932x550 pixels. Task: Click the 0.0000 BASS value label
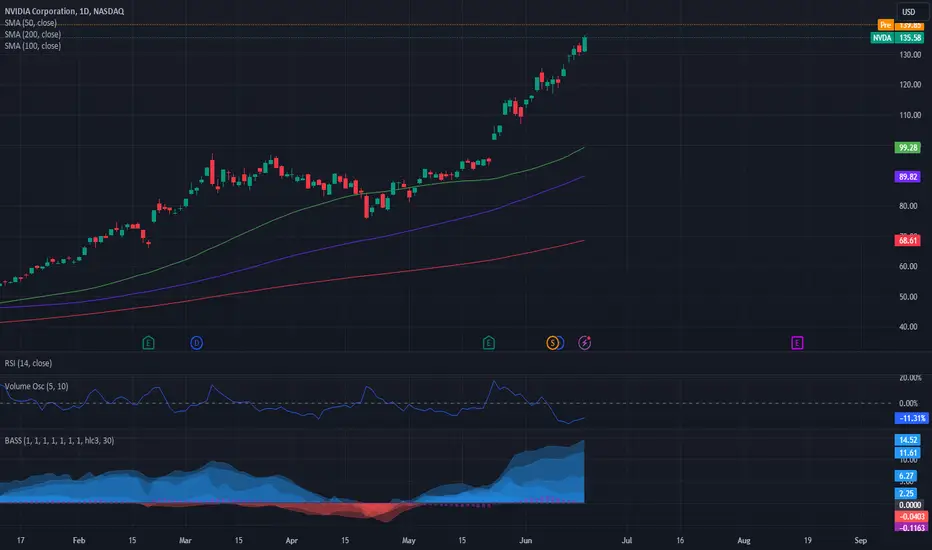click(x=909, y=505)
